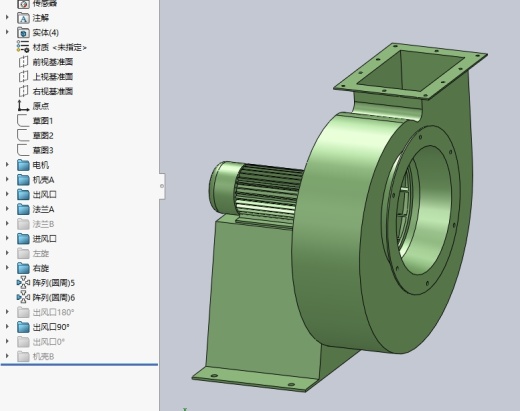Image resolution: width=520 pixels, height=411 pixels.
Task: Select the square outlet flange on the model
Action: point(411,70)
